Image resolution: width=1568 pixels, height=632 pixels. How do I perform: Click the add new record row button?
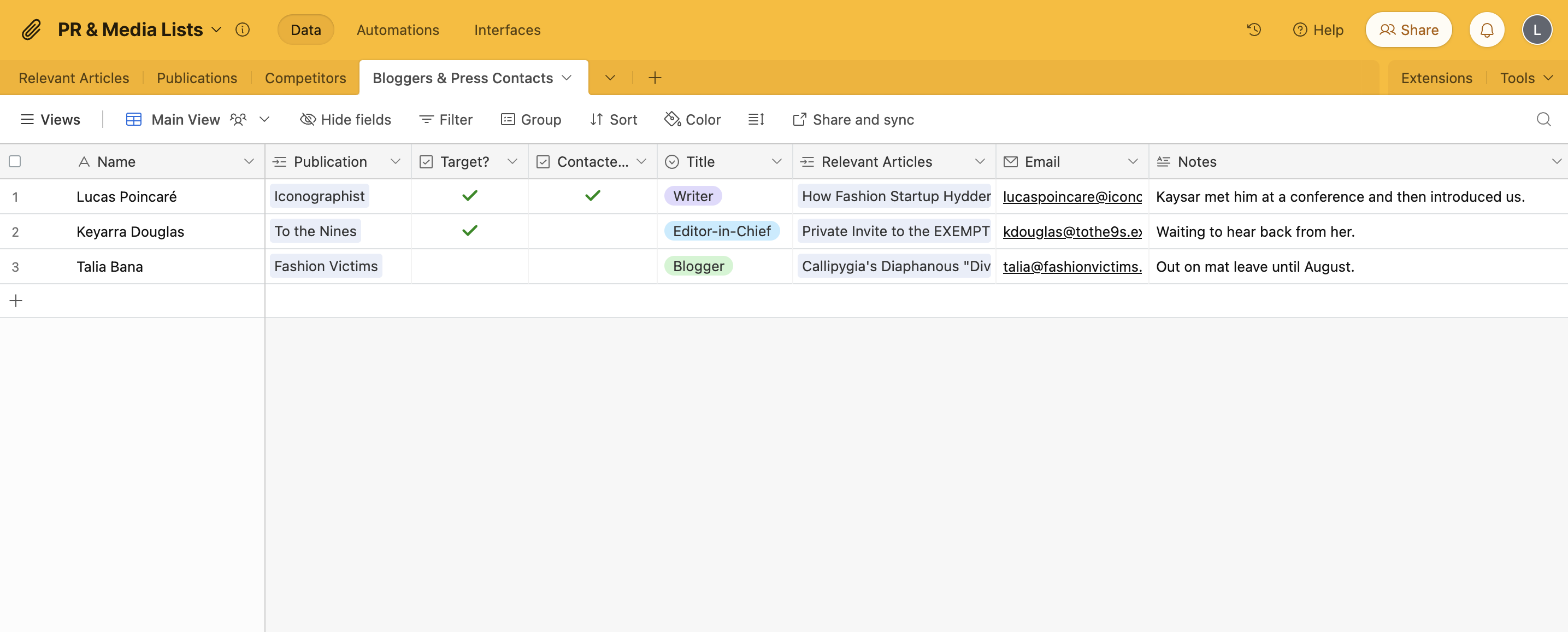click(x=15, y=300)
